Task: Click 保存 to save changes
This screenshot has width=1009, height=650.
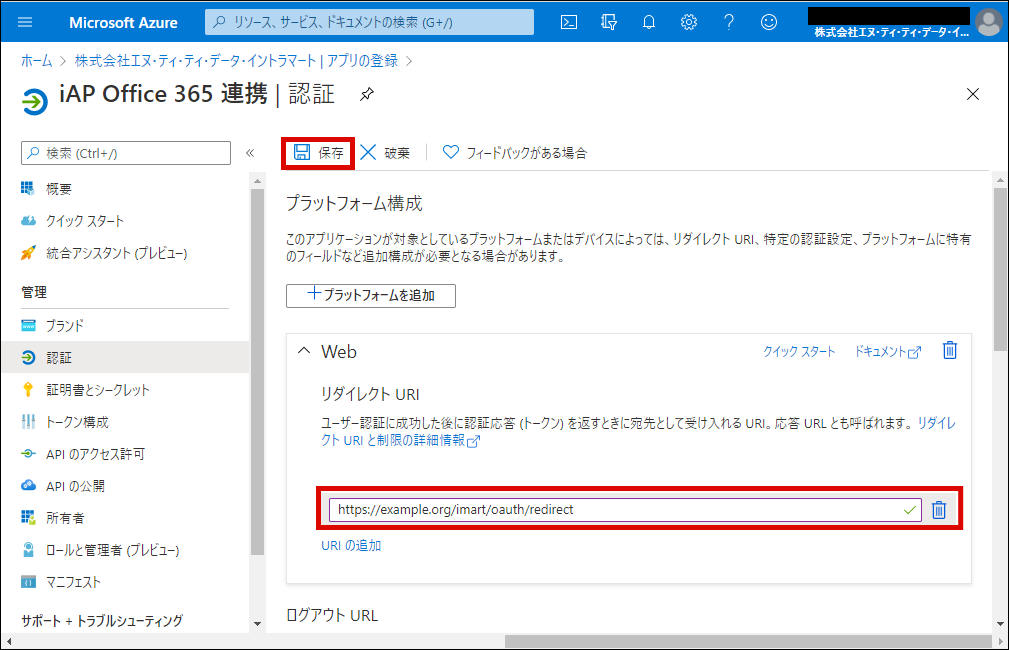Action: point(319,153)
